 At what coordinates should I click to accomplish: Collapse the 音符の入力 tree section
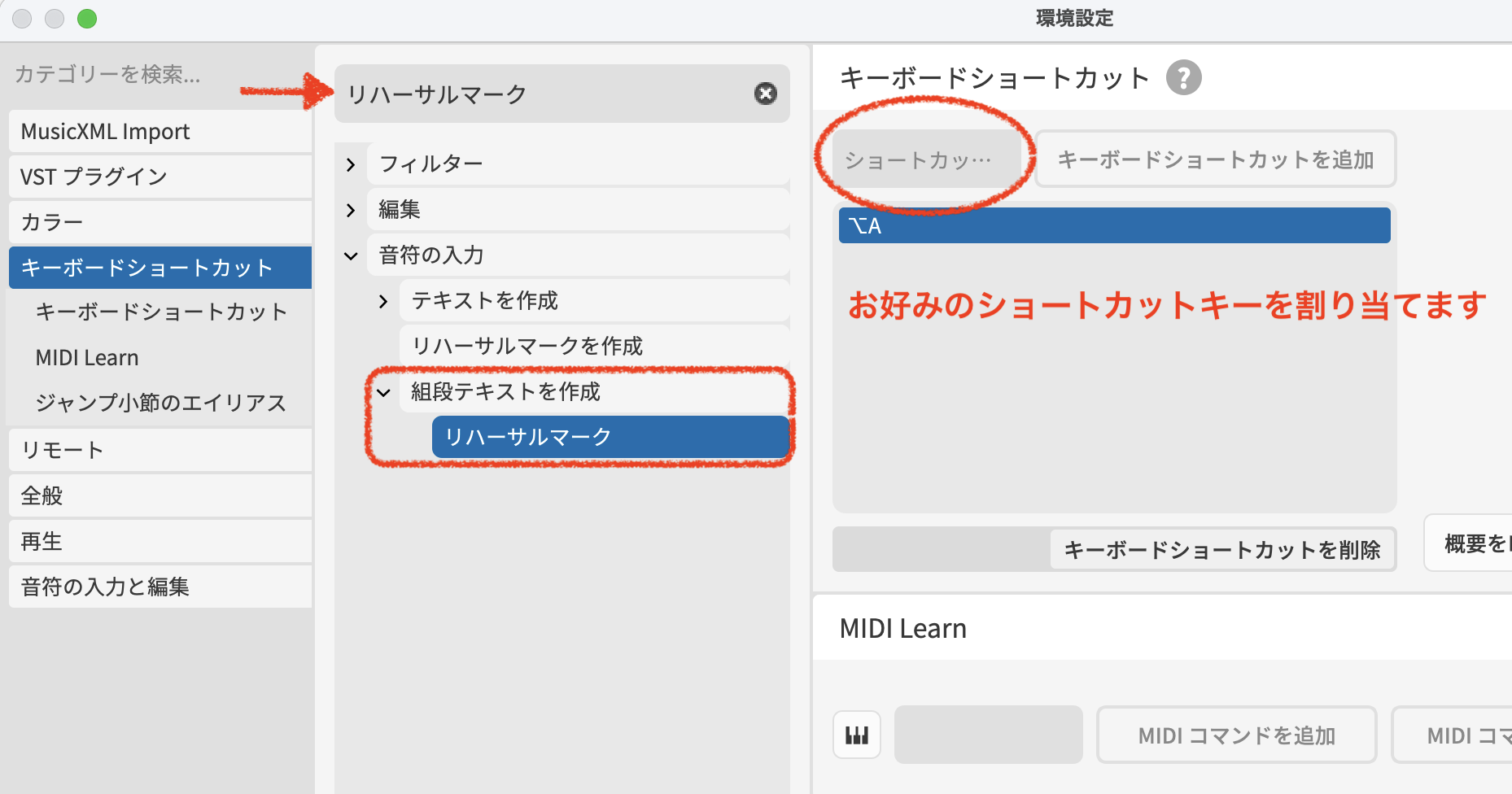point(351,256)
